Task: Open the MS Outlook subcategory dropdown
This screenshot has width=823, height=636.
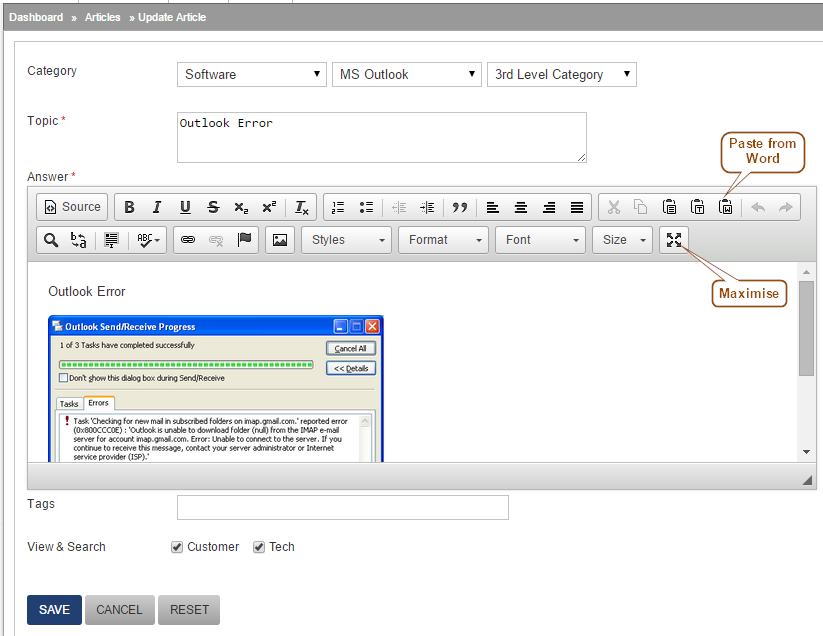Action: (x=407, y=75)
